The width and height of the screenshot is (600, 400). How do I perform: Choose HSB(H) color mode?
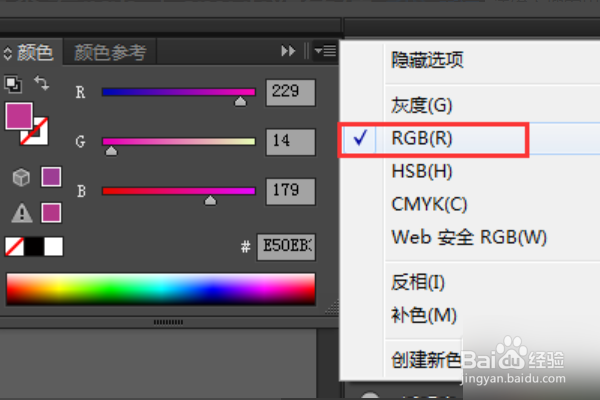pyautogui.click(x=422, y=171)
